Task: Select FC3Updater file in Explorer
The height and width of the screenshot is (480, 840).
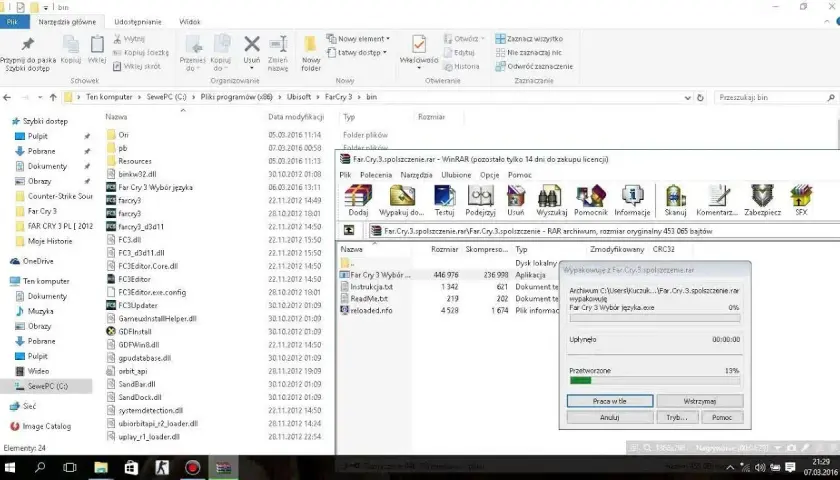Action: pos(138,305)
